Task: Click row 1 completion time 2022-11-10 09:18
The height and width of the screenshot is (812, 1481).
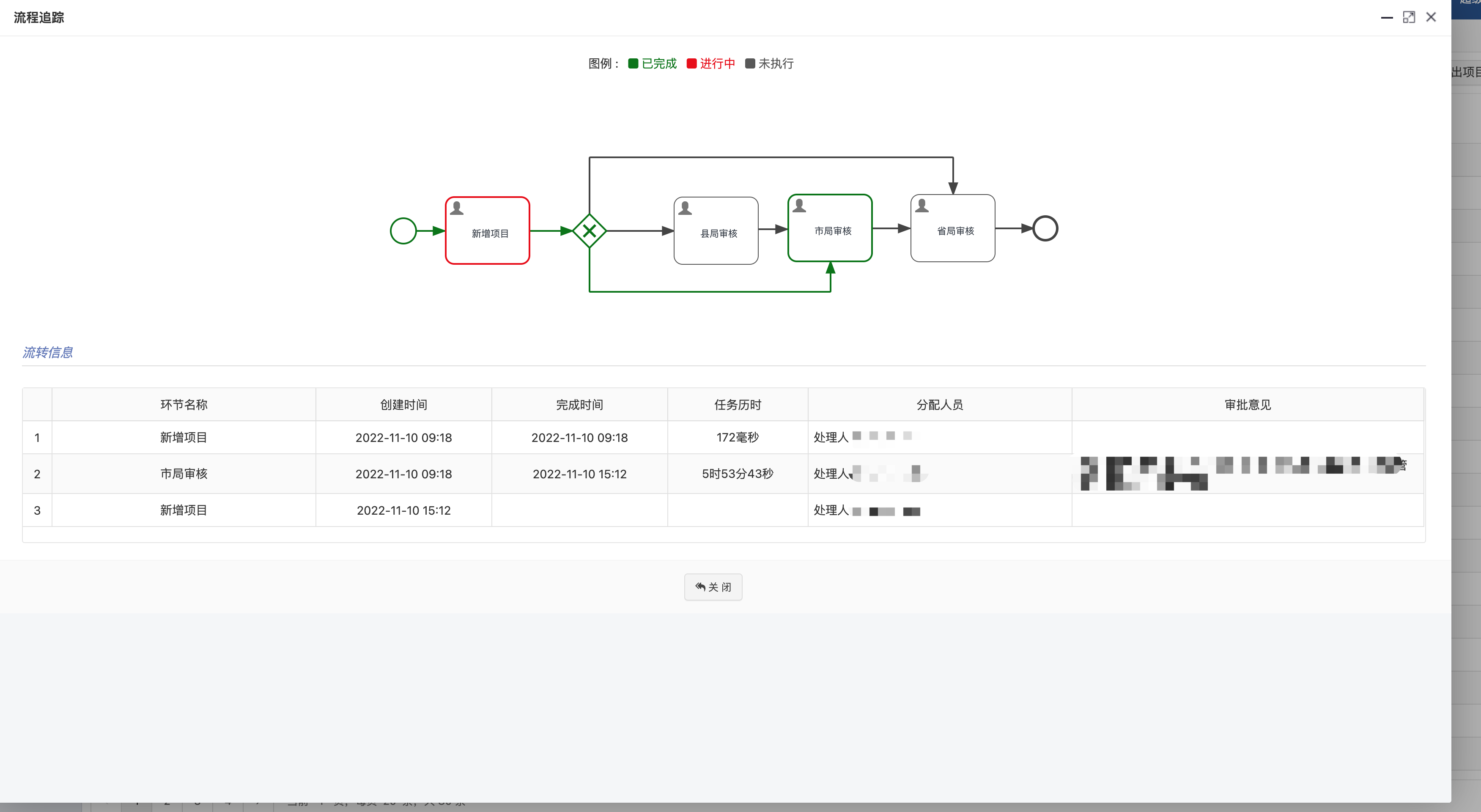Action: tap(579, 437)
